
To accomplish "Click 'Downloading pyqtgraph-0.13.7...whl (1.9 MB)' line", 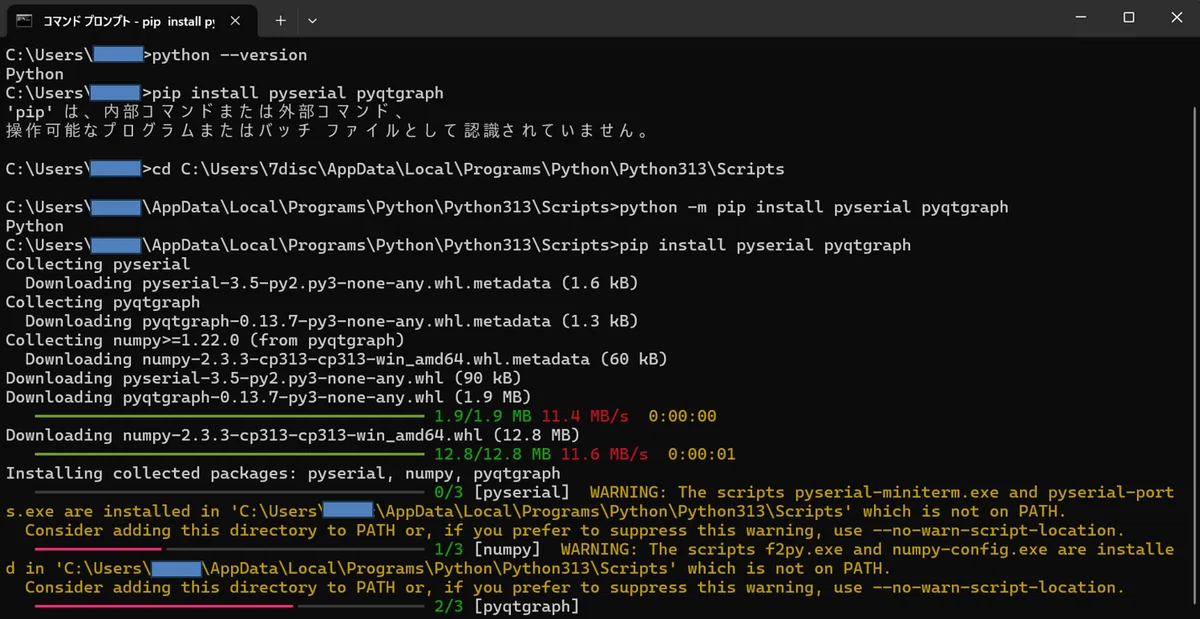I will pos(268,397).
